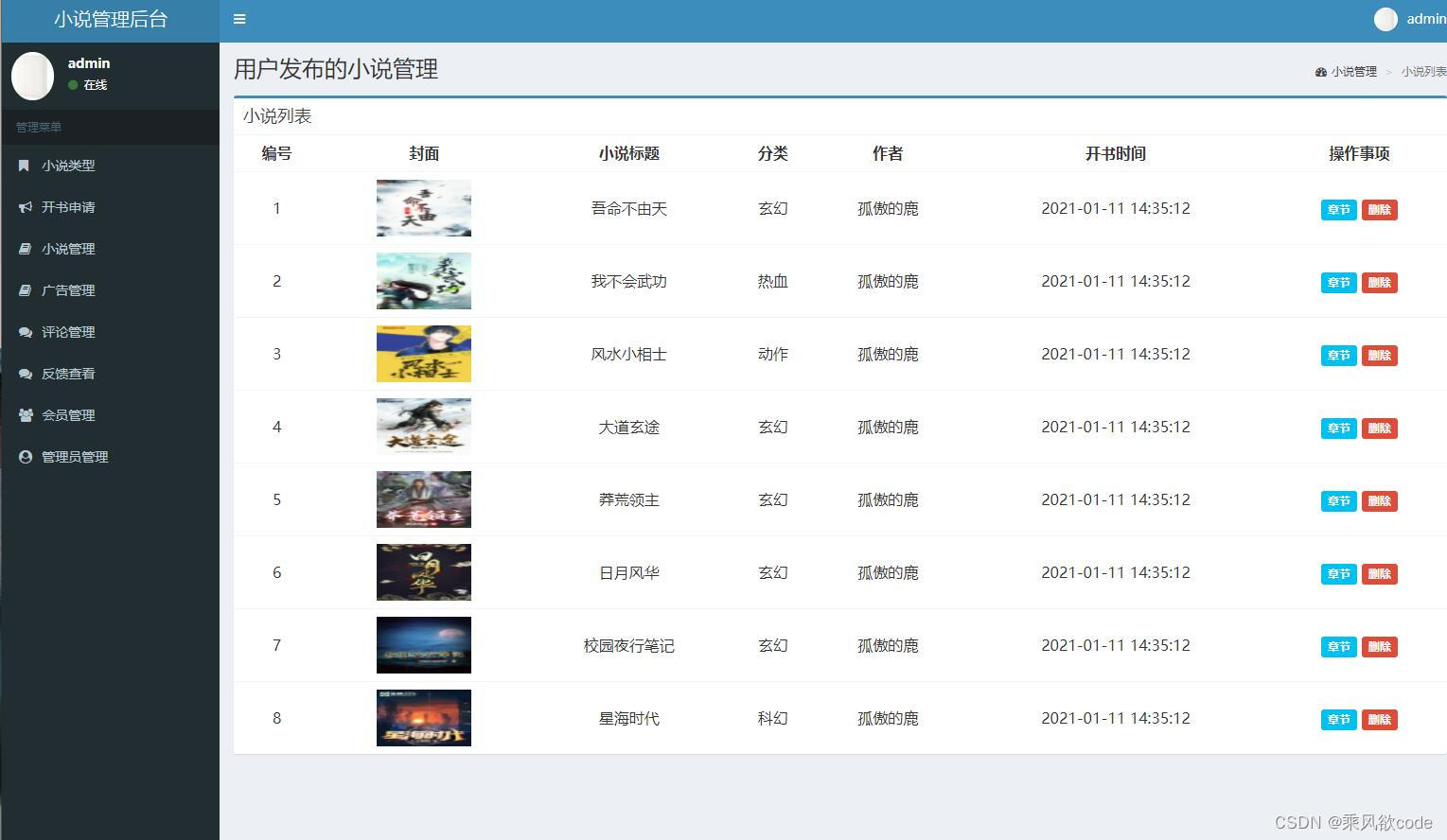
Task: Click the book icon next to 广告管理
Action: [24, 290]
